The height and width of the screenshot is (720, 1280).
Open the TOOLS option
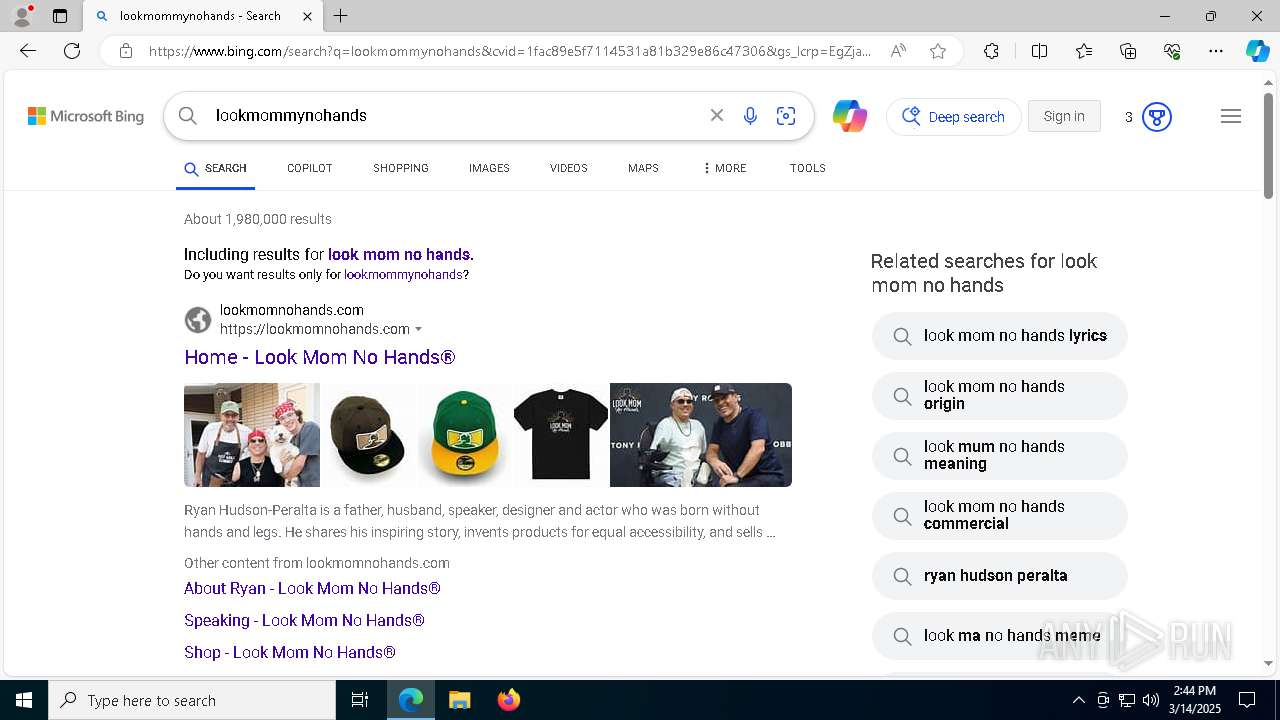coord(808,168)
